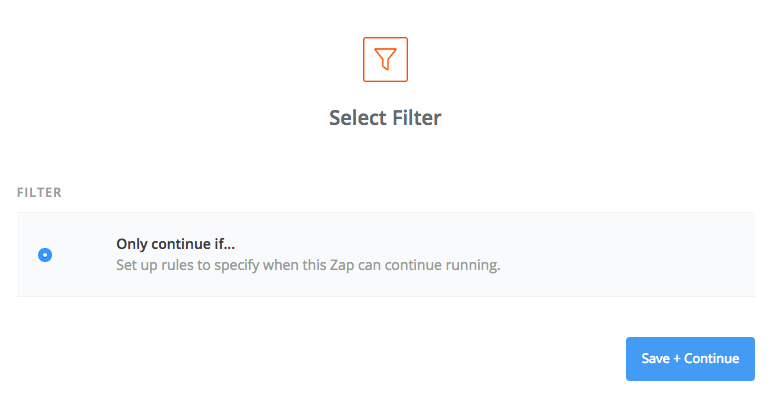Click the word 'Zap' in the description

[x=342, y=265]
